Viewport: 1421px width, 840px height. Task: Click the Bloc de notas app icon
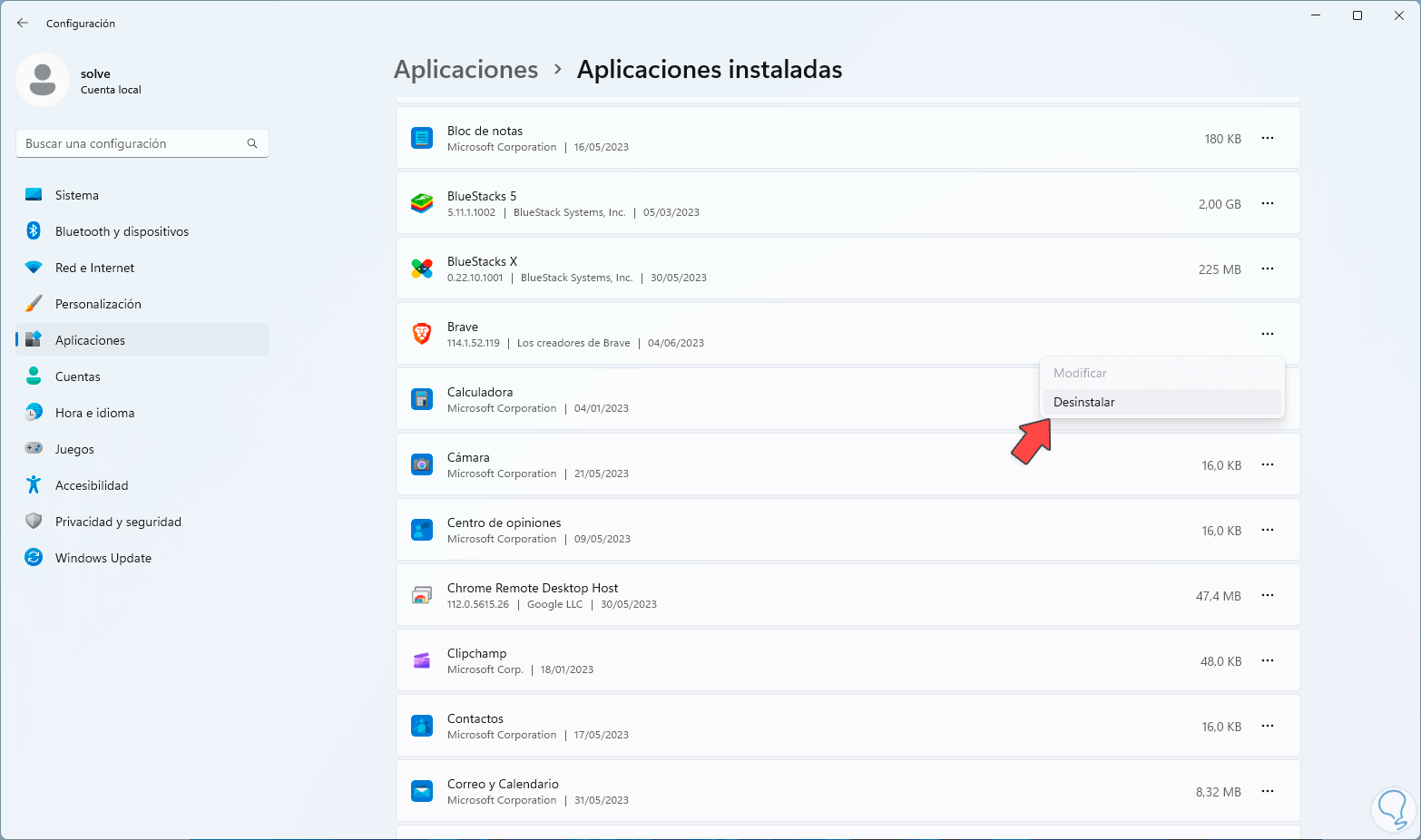422,138
